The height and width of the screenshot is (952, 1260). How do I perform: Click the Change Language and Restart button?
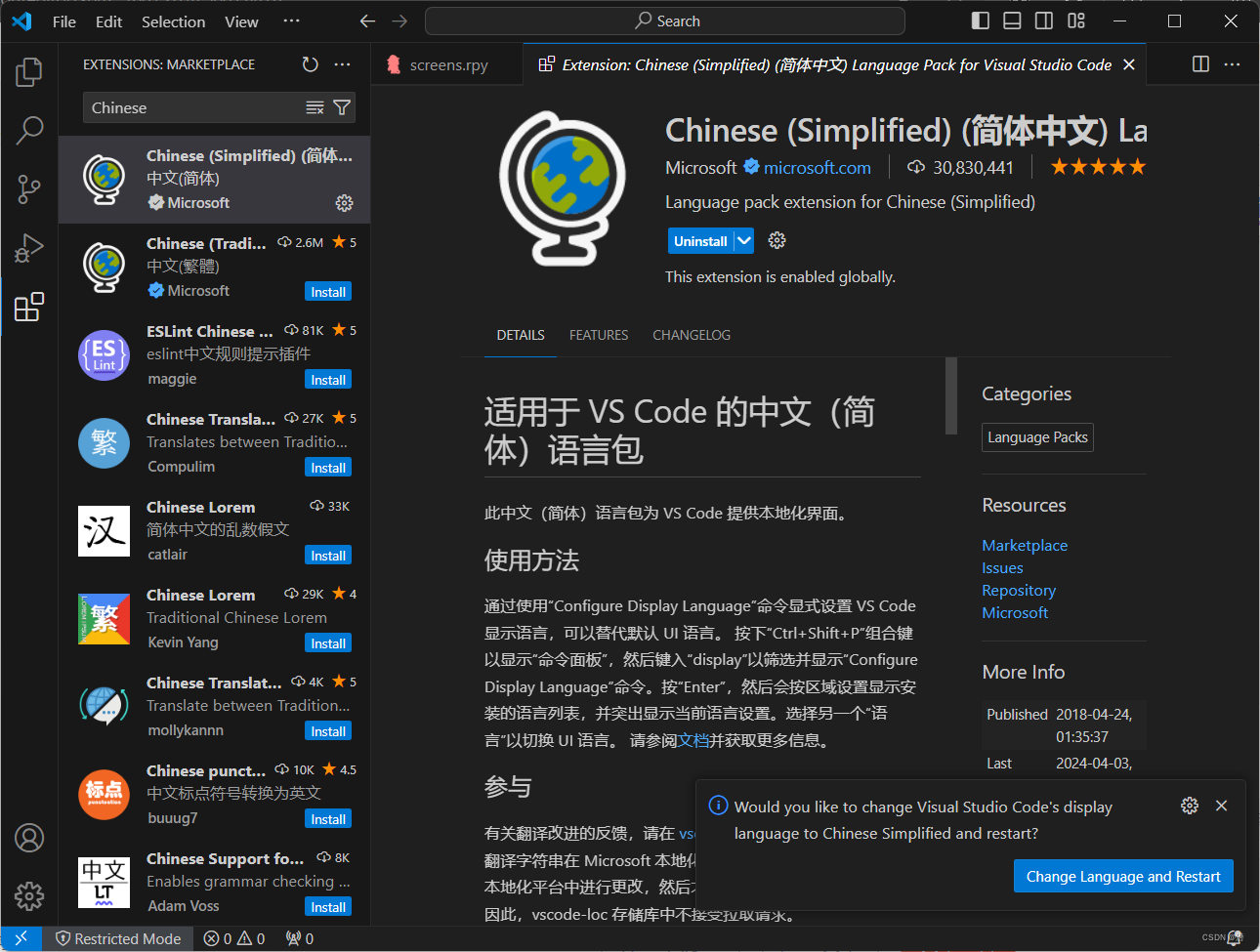[1123, 876]
